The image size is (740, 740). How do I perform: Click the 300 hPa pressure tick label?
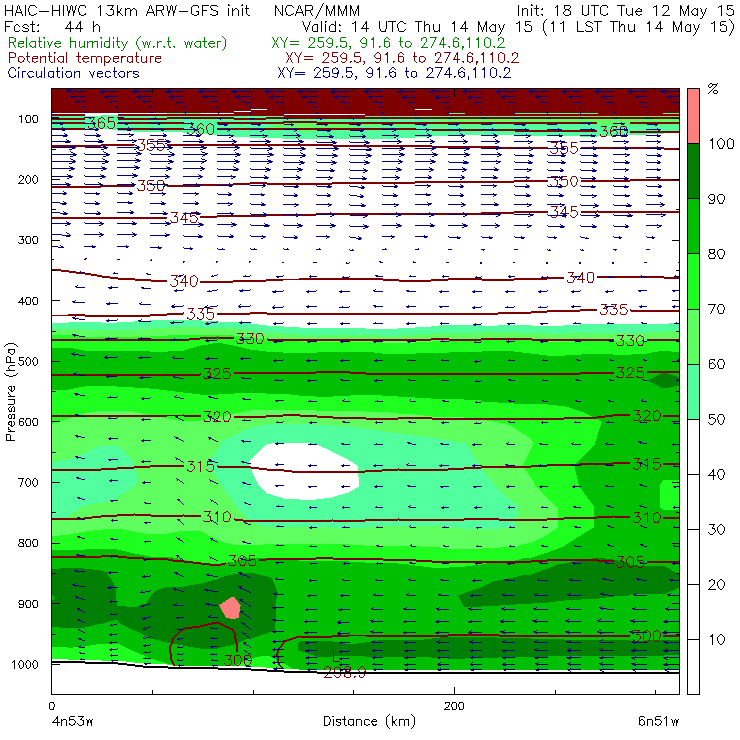28,240
